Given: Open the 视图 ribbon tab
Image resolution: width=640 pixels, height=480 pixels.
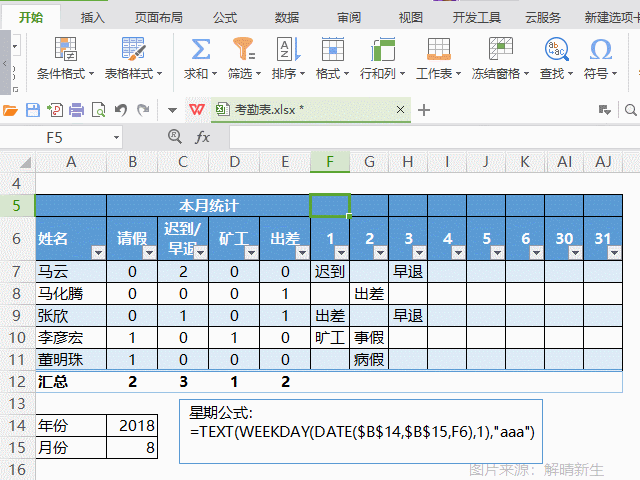Looking at the screenshot, I should (x=411, y=18).
